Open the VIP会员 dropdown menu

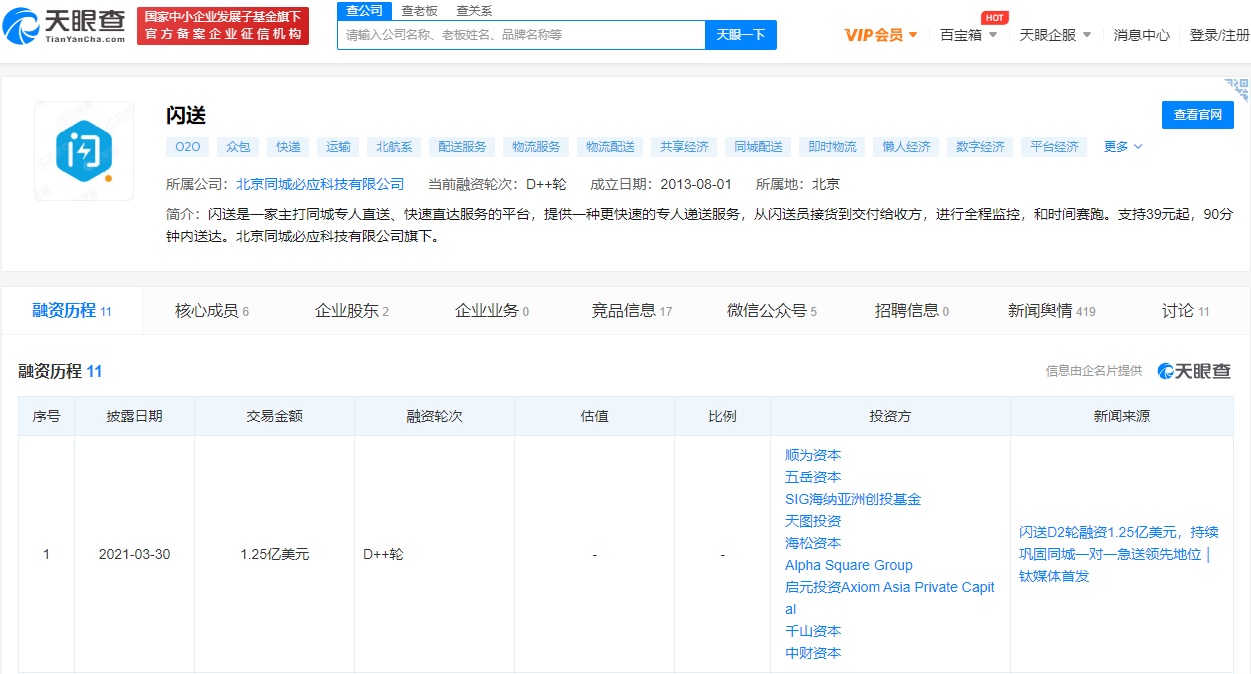(880, 35)
